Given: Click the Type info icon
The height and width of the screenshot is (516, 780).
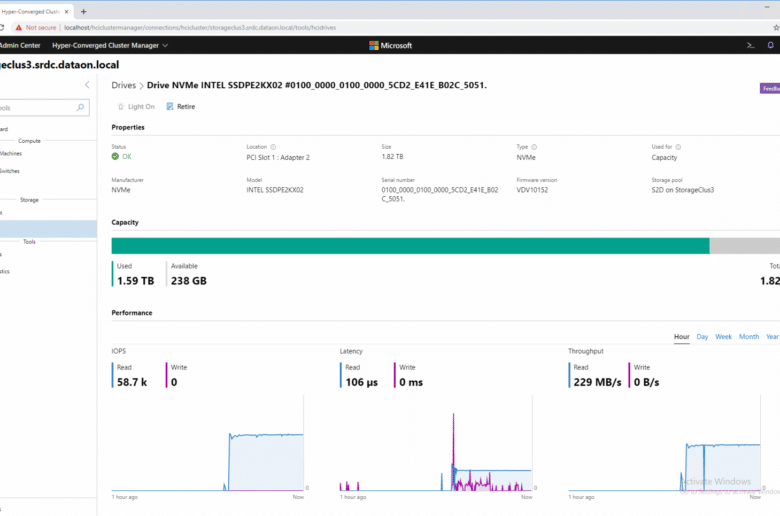Looking at the screenshot, I should click(x=534, y=147).
